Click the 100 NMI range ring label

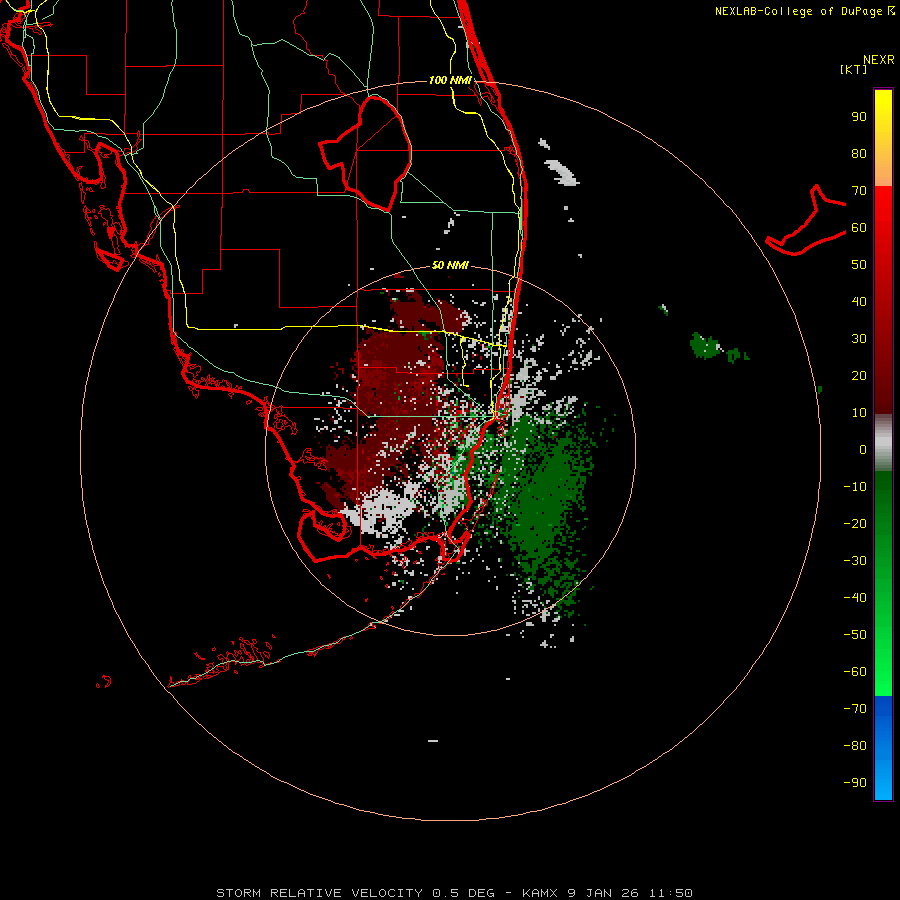pyautogui.click(x=450, y=80)
